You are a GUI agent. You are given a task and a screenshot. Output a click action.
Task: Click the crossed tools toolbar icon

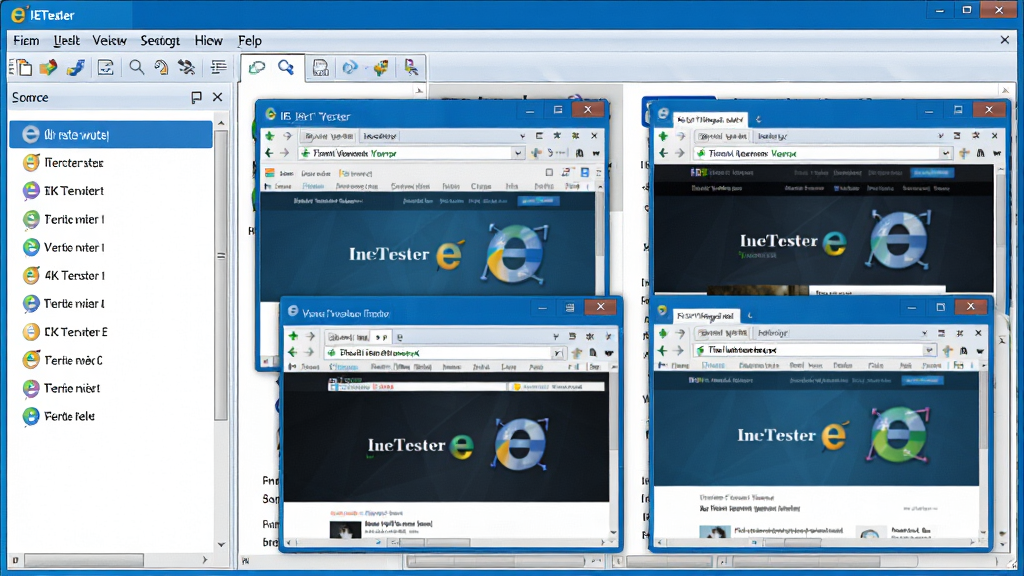[187, 67]
